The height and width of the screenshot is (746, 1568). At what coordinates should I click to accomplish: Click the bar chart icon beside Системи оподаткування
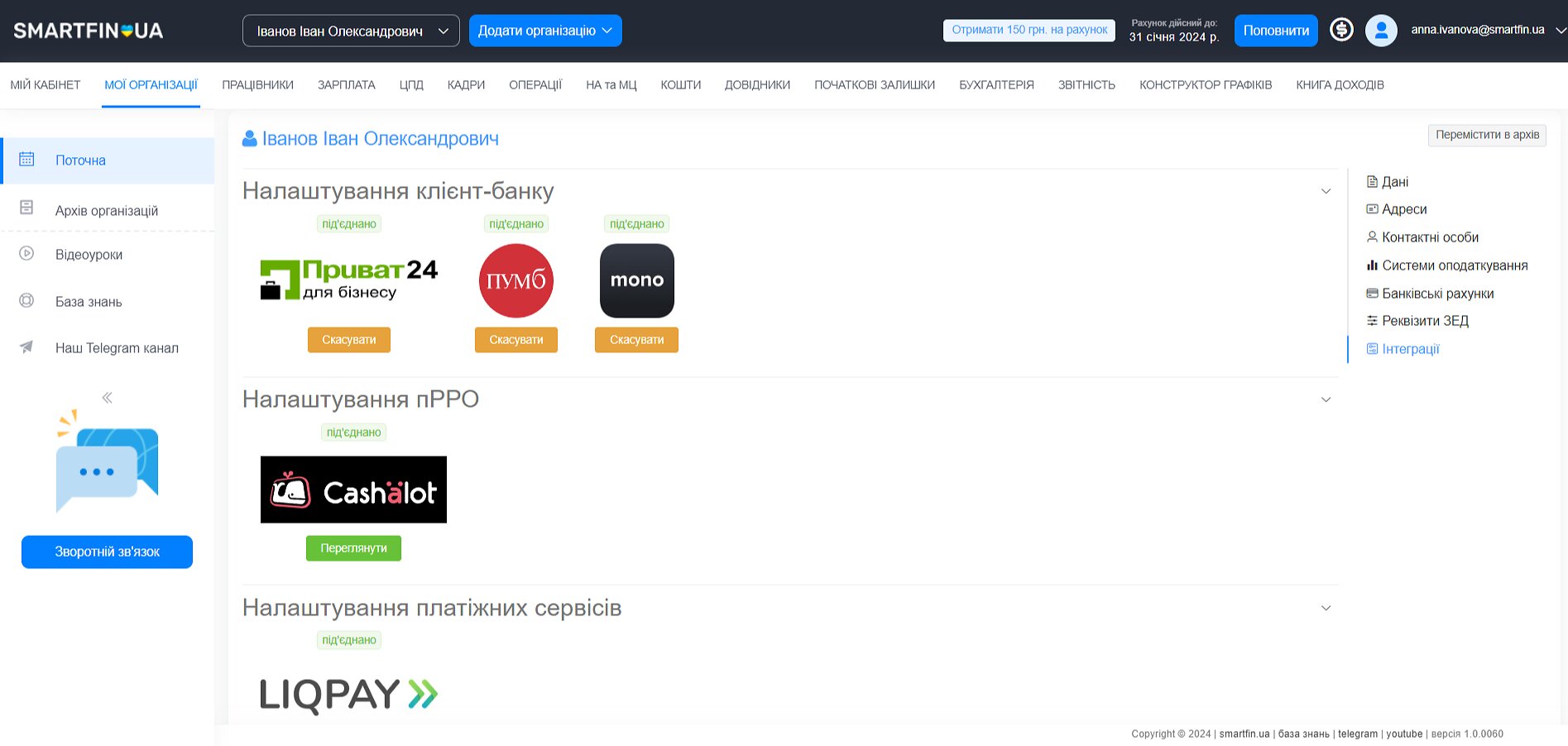click(1372, 265)
